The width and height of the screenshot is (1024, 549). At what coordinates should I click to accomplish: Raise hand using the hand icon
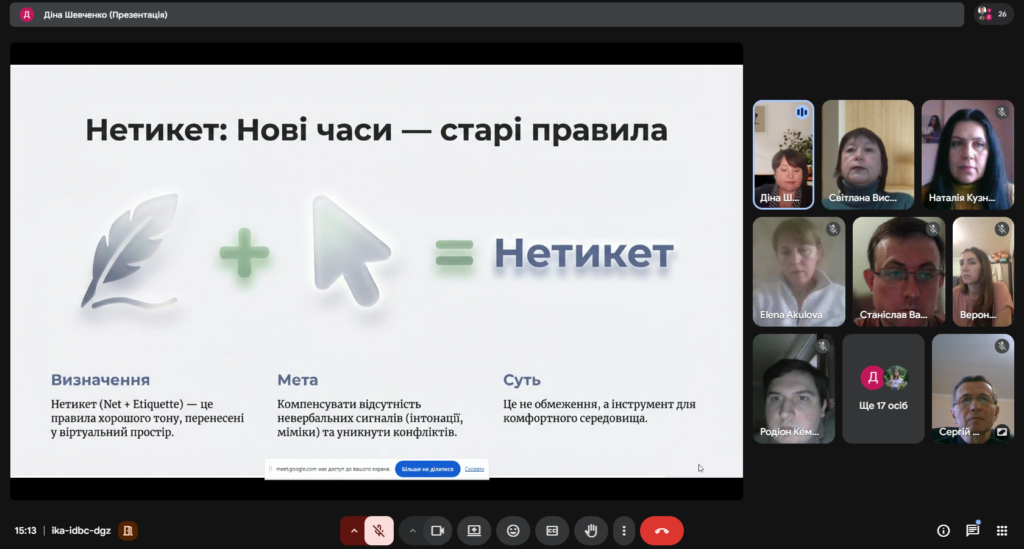pos(591,530)
